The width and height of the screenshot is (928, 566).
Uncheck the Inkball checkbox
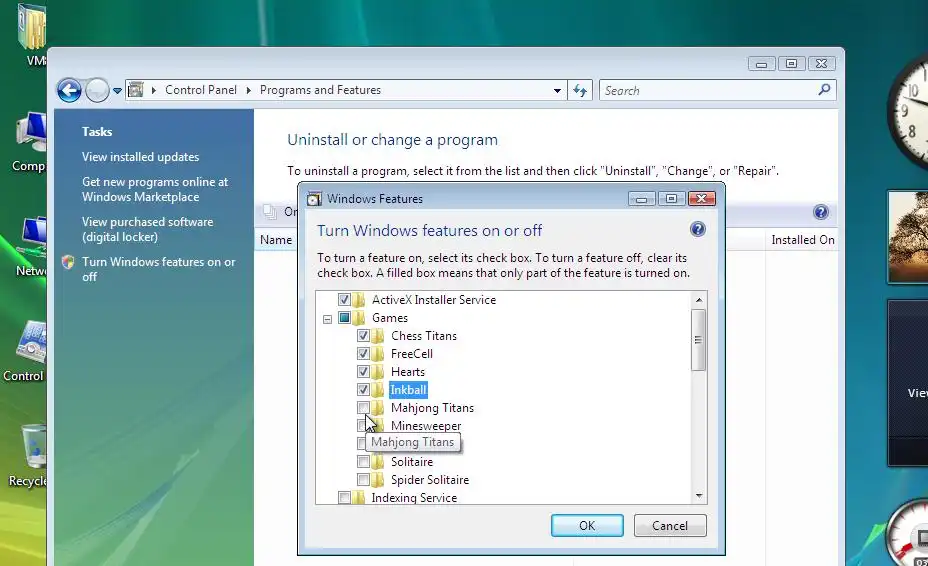click(x=363, y=390)
